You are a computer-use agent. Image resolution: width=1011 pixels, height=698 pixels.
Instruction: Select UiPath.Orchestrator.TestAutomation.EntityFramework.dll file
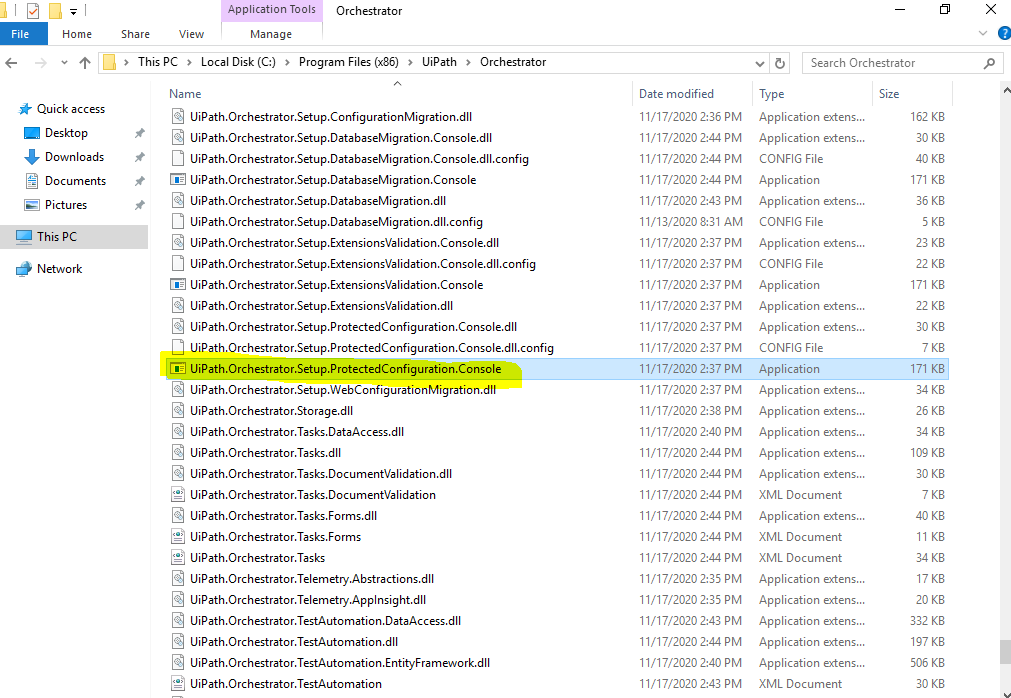[x=558, y=663]
